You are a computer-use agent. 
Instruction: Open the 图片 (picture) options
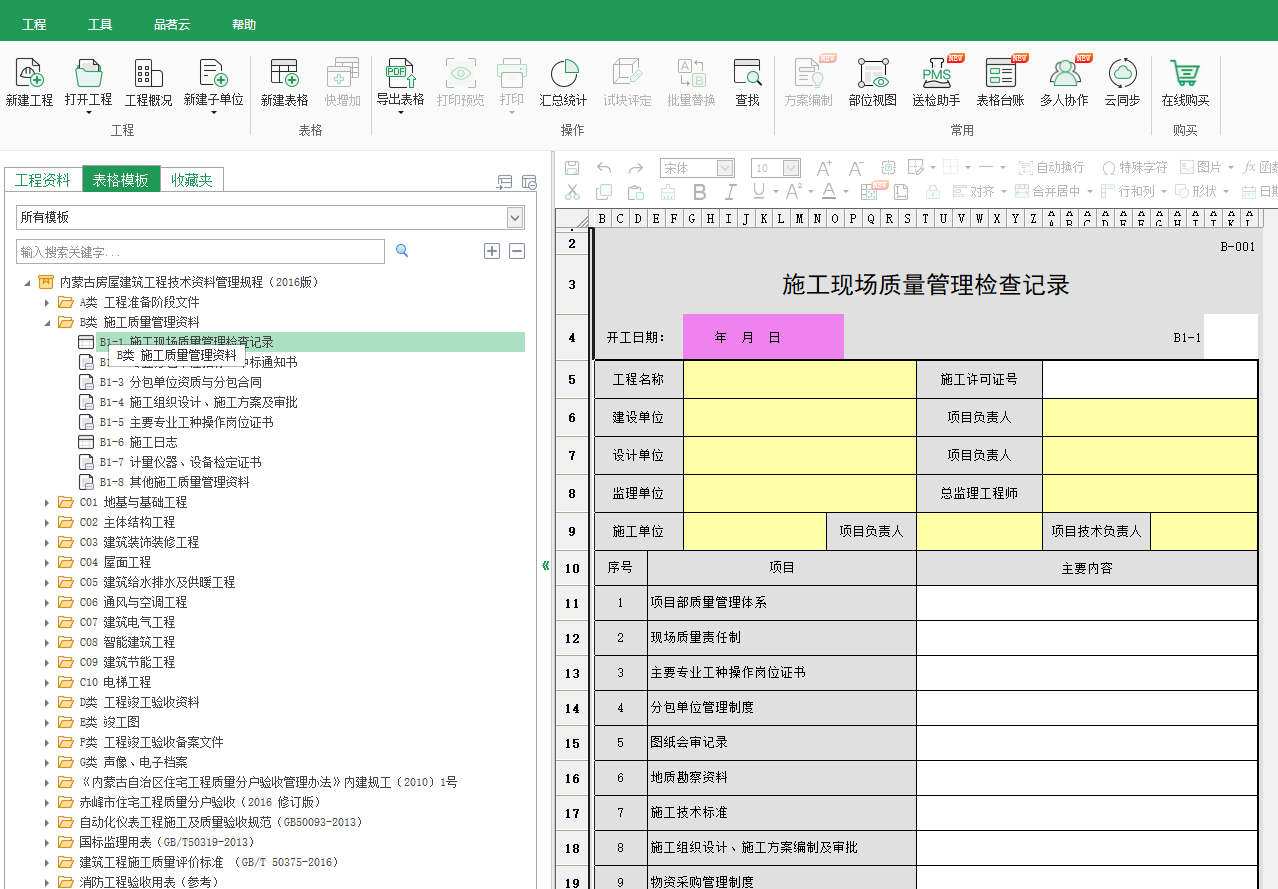(1205, 168)
